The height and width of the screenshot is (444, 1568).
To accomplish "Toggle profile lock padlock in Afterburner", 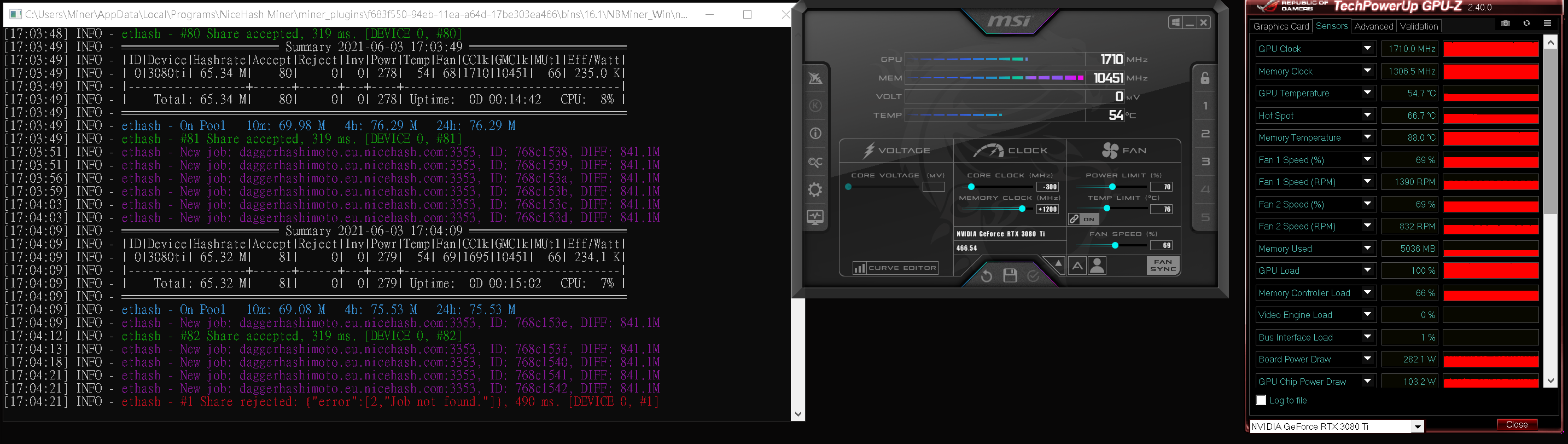I will pyautogui.click(x=1205, y=78).
